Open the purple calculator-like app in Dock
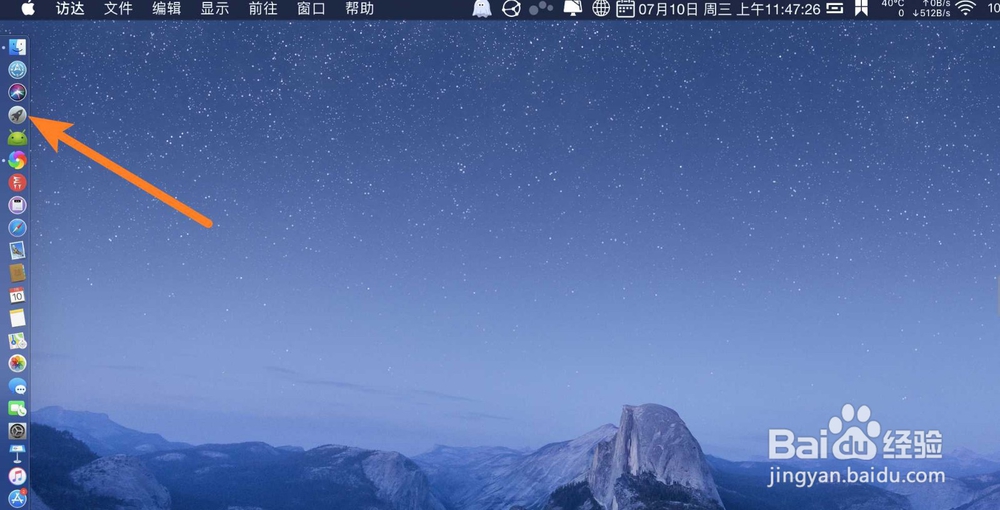 pyautogui.click(x=17, y=205)
